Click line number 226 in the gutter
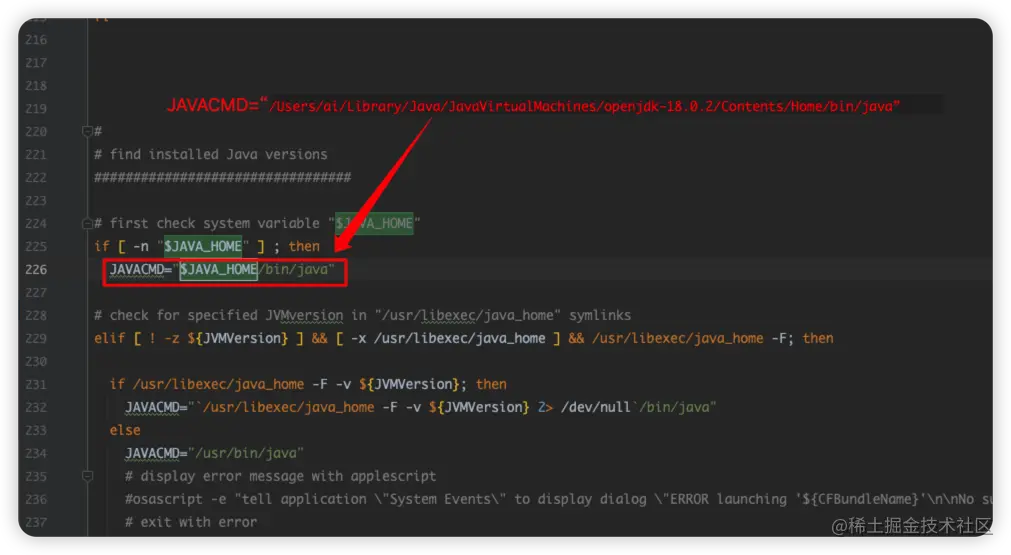Screen dimensions: 1011x555 click(36, 269)
